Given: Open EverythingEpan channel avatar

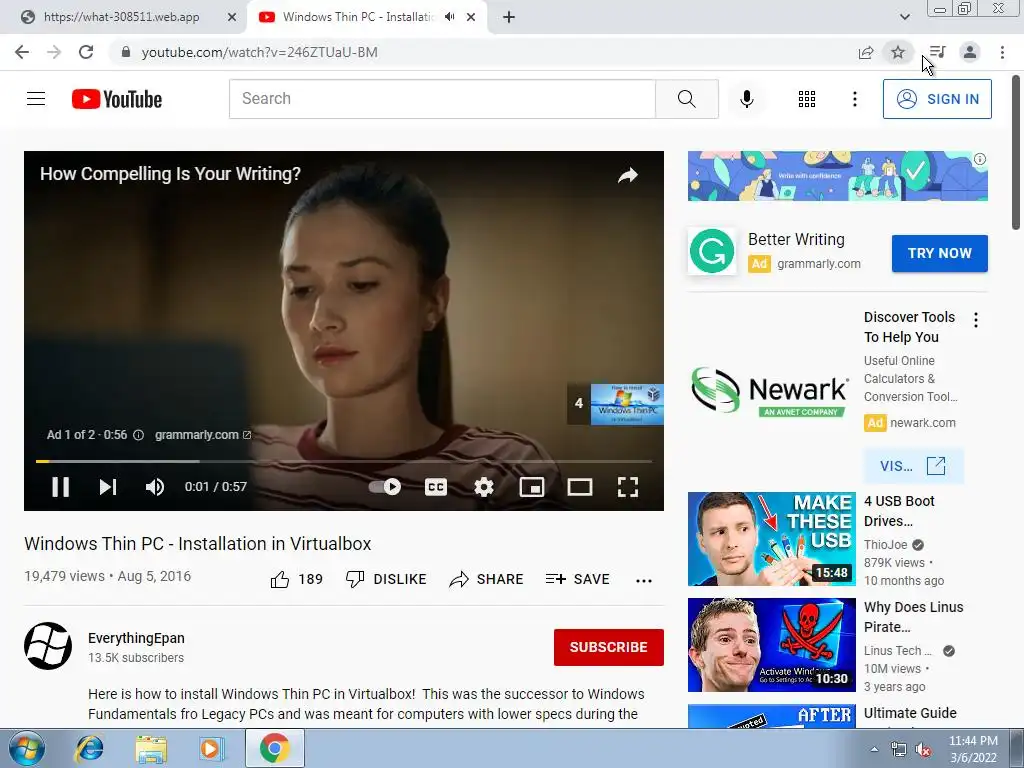Looking at the screenshot, I should point(48,646).
